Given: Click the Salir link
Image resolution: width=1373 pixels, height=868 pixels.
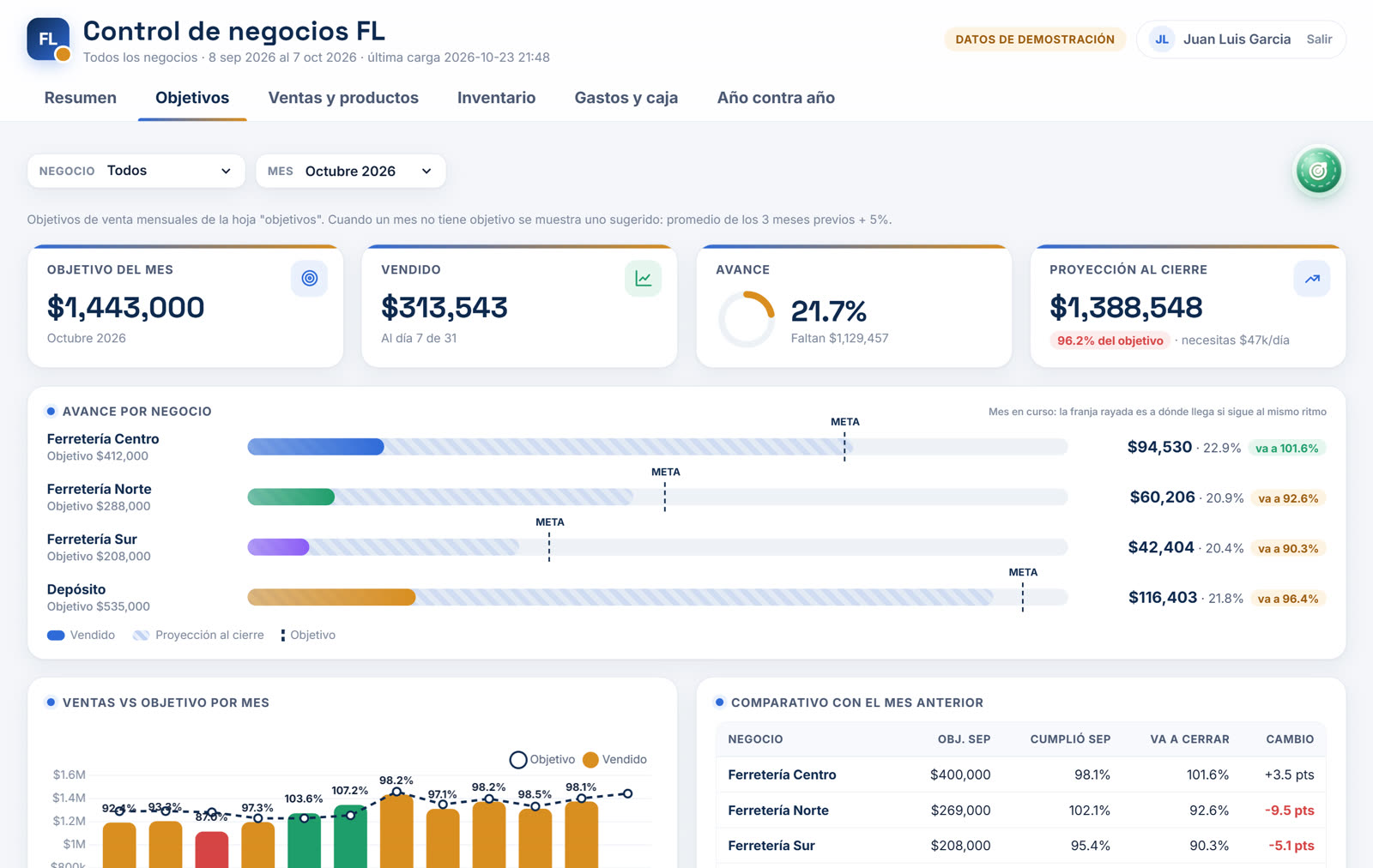Looking at the screenshot, I should point(1319,39).
